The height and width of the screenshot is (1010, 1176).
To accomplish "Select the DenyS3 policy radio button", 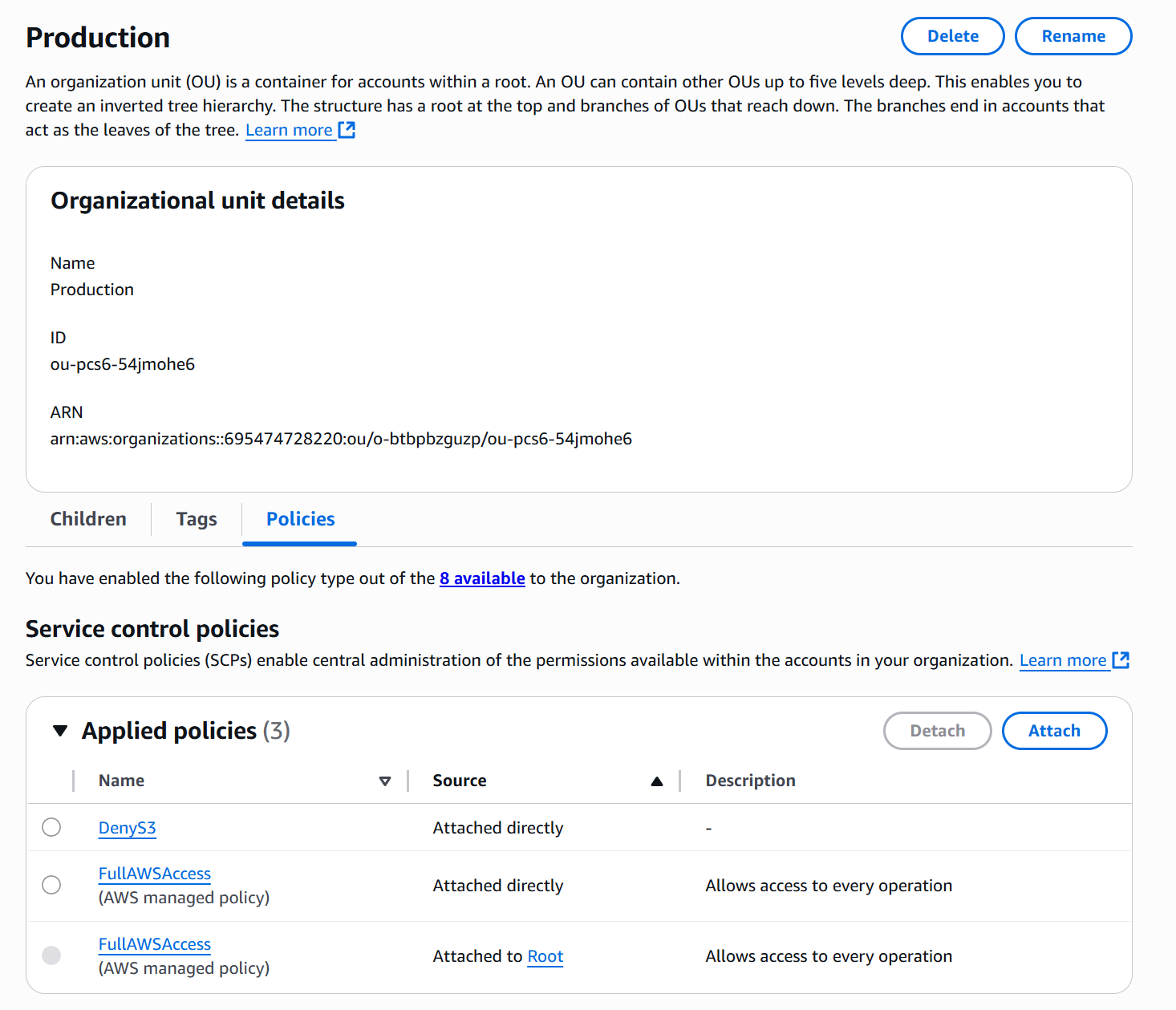I will (x=51, y=827).
